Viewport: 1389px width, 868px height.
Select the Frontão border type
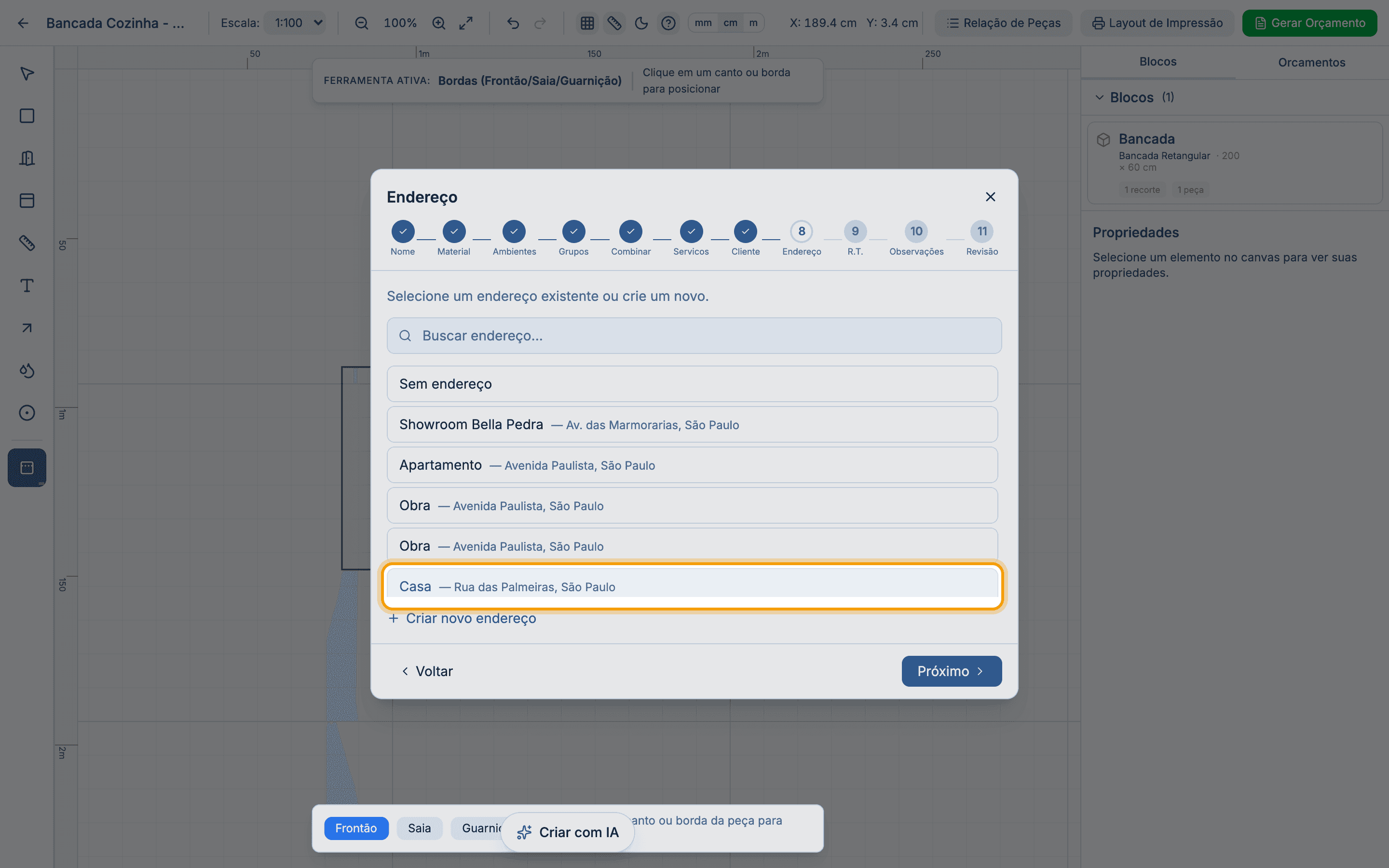pos(356,828)
